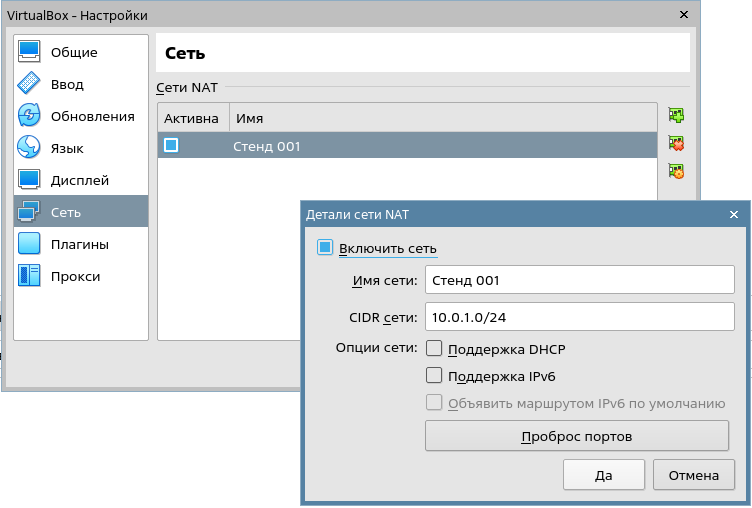Toggle active checkbox for Стенд 001

(x=171, y=146)
